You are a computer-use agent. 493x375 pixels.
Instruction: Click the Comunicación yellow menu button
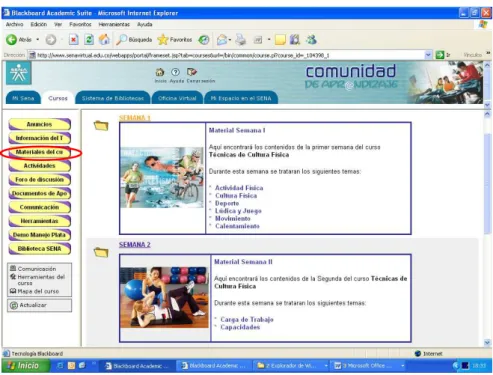(x=40, y=207)
